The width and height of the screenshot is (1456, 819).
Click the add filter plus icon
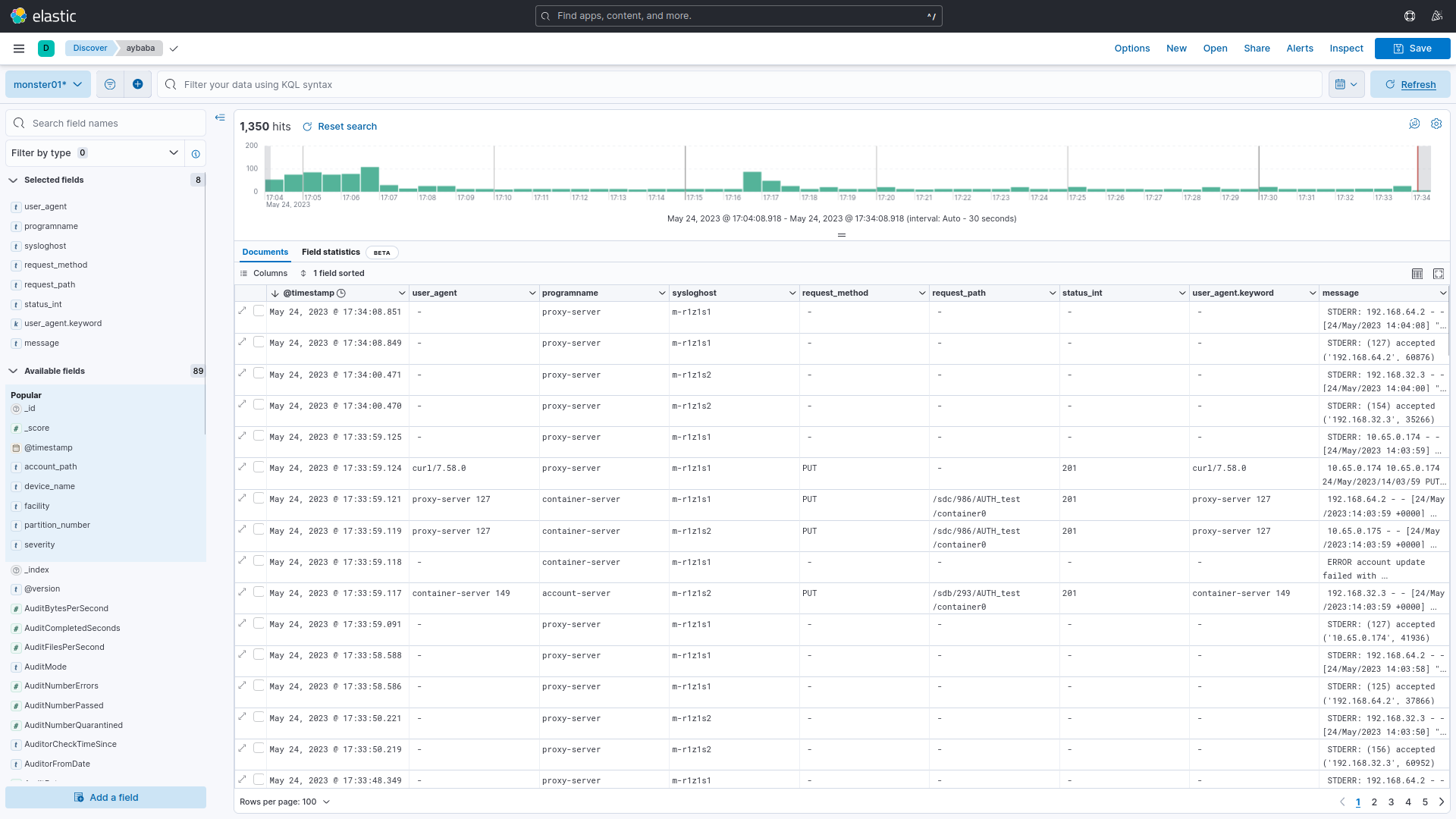tap(137, 84)
